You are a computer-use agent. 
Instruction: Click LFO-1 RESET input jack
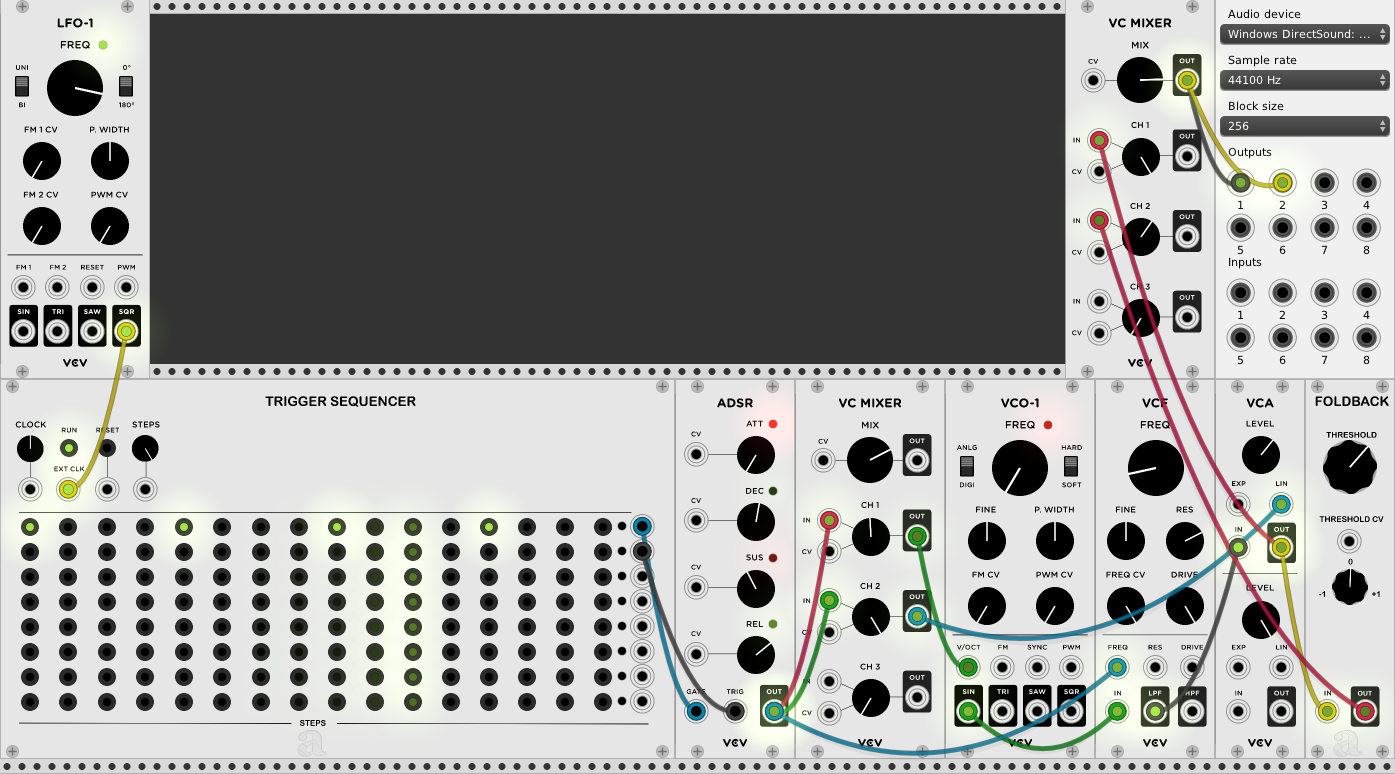point(92,288)
